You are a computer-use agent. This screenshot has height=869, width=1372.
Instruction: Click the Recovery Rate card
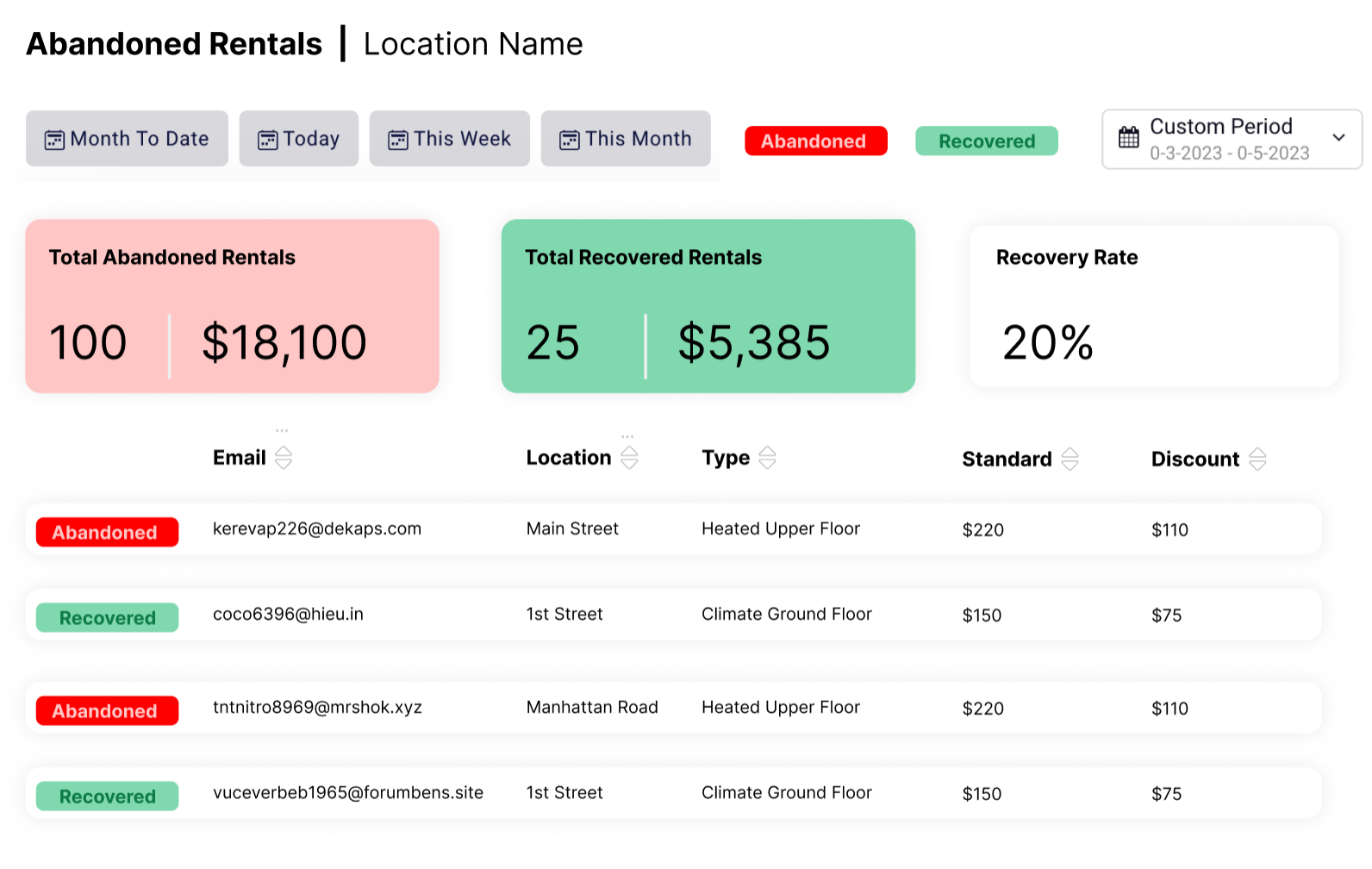(1155, 306)
